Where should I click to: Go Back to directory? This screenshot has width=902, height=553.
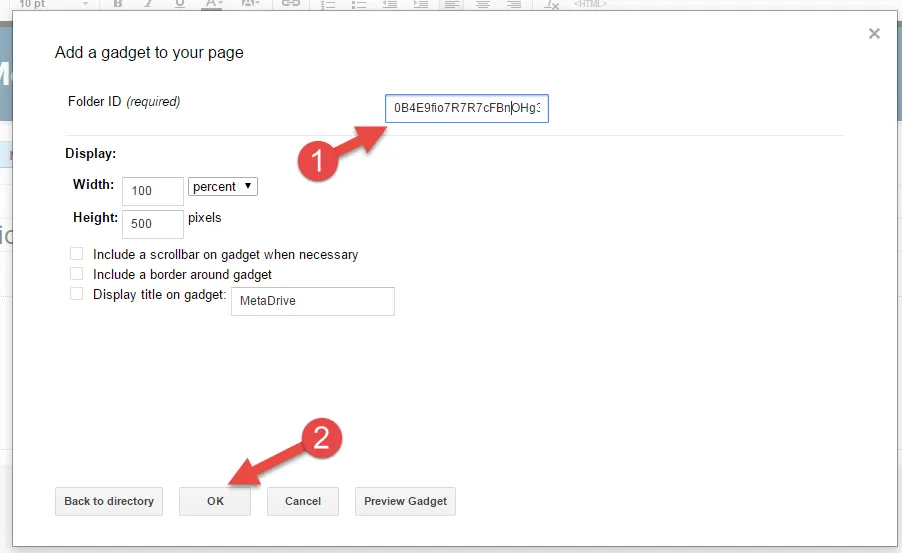point(109,501)
